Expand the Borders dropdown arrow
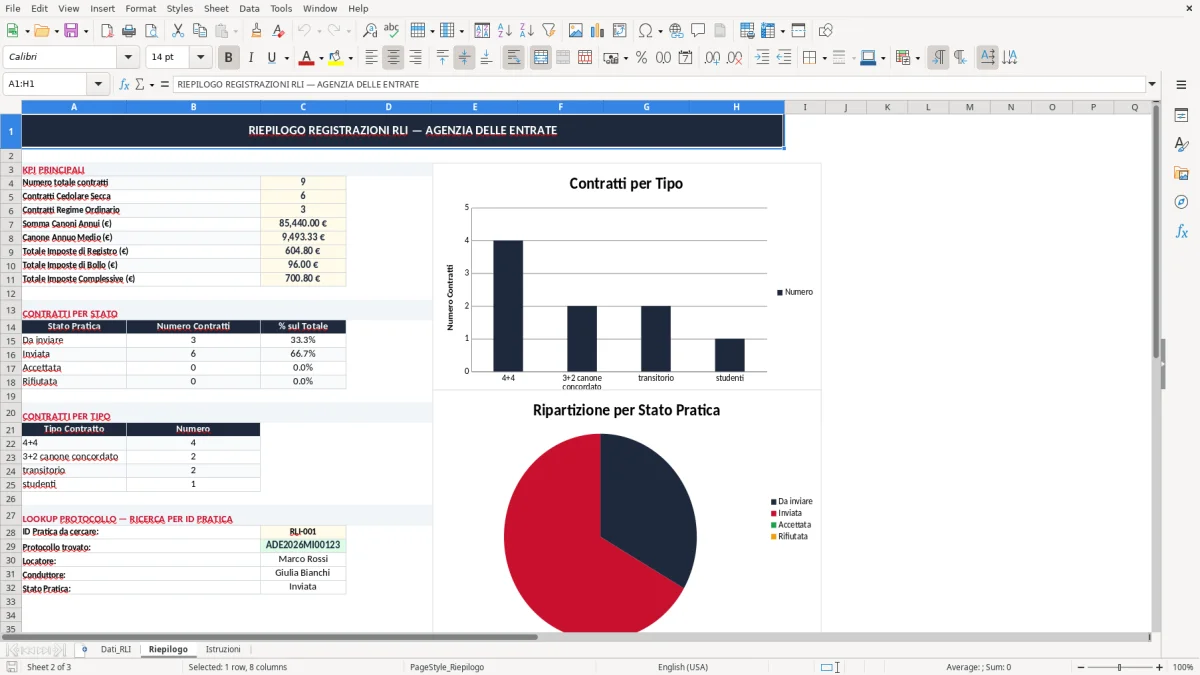This screenshot has width=1200, height=675. coord(824,58)
